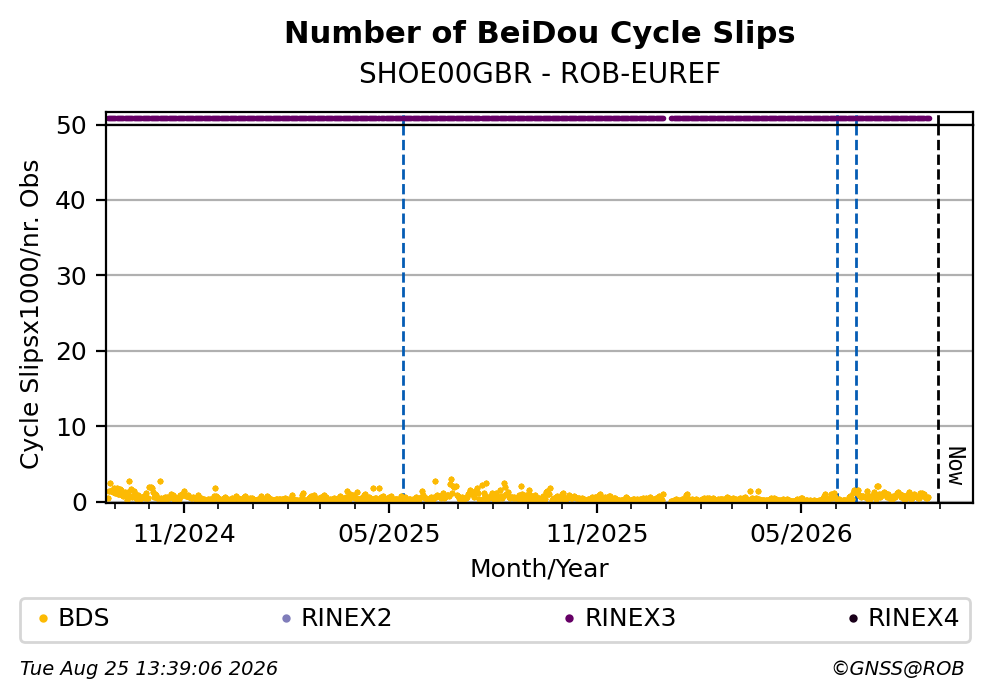Click the 11/2024 x-axis tick label
Image resolution: width=993 pixels, height=699 pixels.
point(184,534)
